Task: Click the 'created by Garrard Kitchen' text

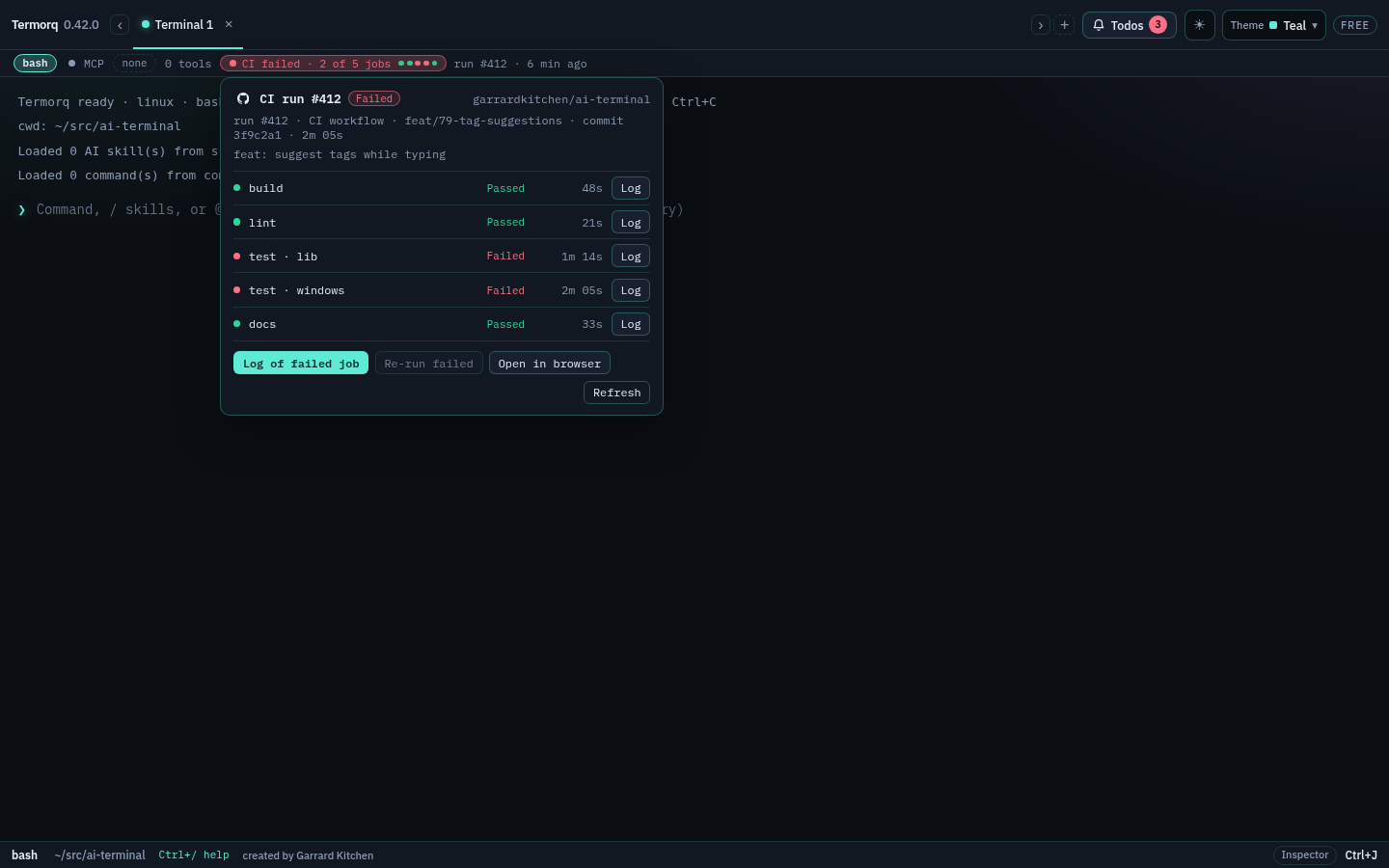Action: pos(308,855)
